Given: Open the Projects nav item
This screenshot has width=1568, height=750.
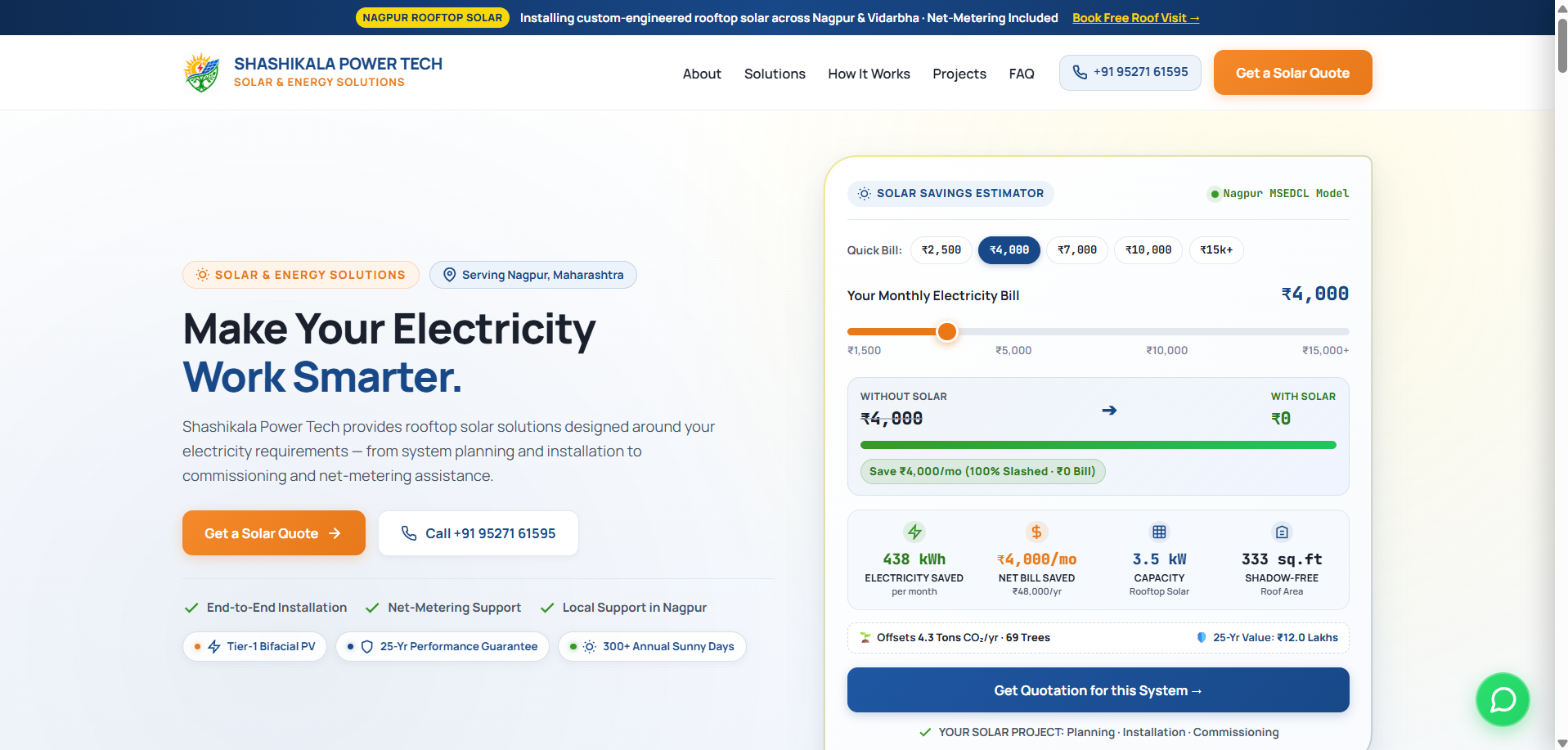Looking at the screenshot, I should click(959, 74).
